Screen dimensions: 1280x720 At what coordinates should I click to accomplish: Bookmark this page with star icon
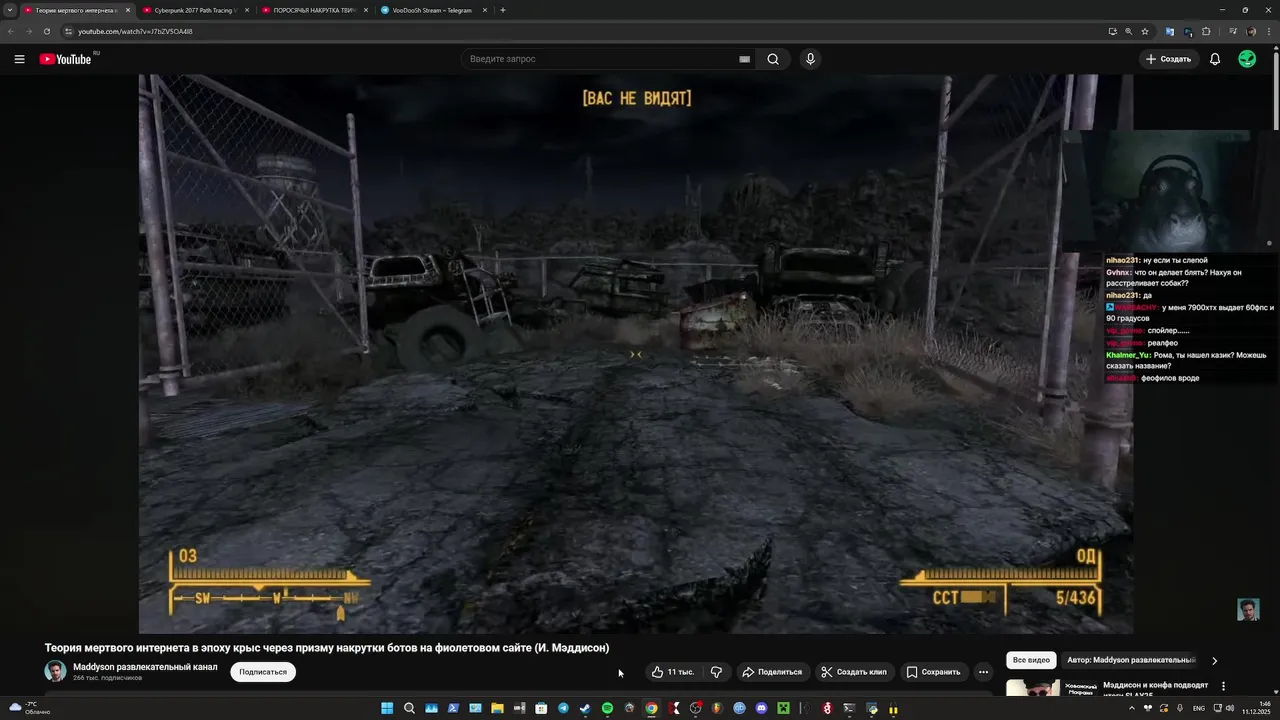(1145, 31)
